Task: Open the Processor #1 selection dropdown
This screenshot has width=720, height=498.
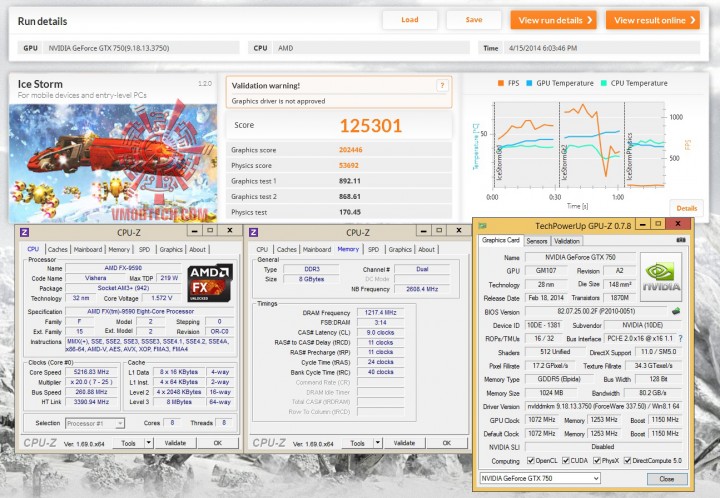Action: pos(95,423)
